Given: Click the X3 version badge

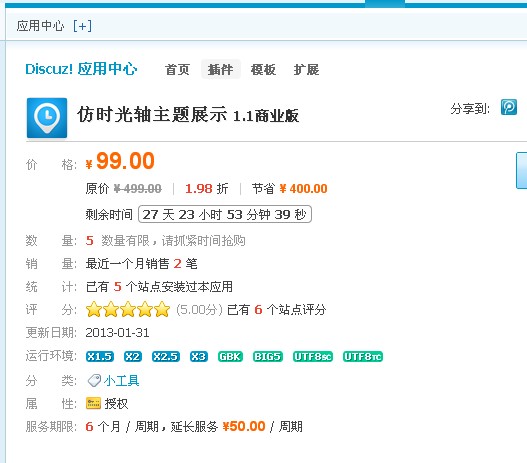Looking at the screenshot, I should click(199, 356).
